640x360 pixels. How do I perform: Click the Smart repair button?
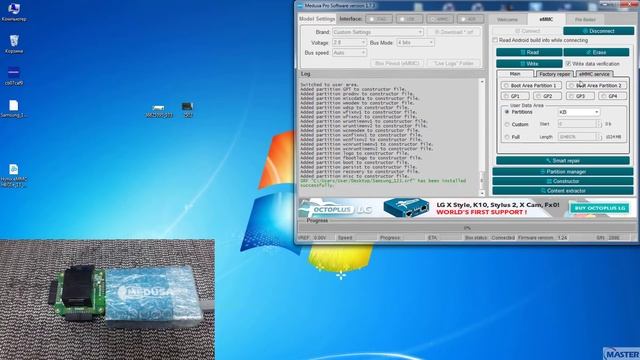pos(563,161)
